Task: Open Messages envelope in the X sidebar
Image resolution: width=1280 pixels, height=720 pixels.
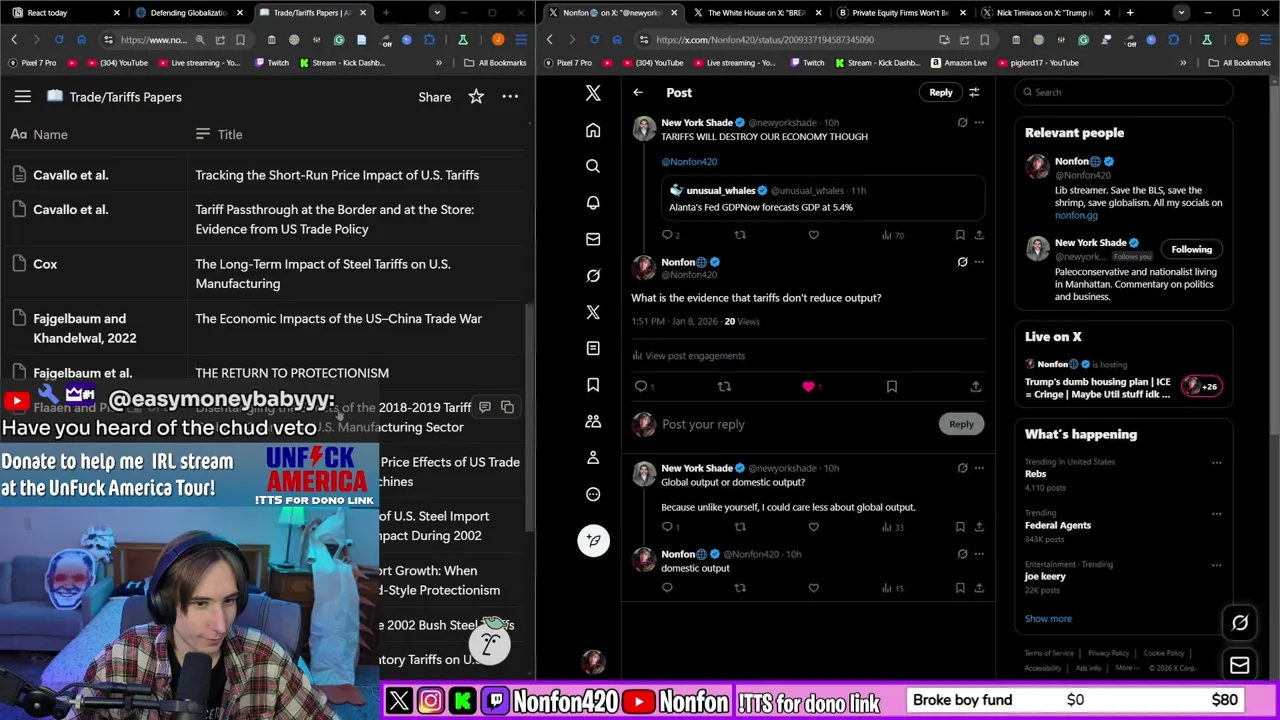Action: click(593, 239)
